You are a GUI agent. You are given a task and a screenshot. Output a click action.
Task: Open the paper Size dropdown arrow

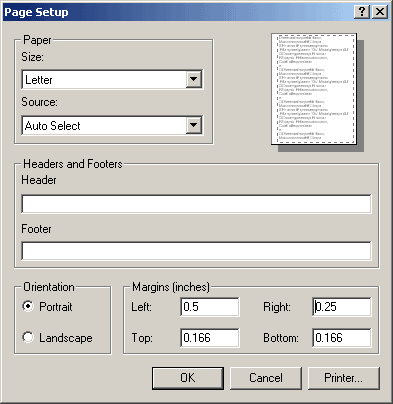(x=194, y=79)
